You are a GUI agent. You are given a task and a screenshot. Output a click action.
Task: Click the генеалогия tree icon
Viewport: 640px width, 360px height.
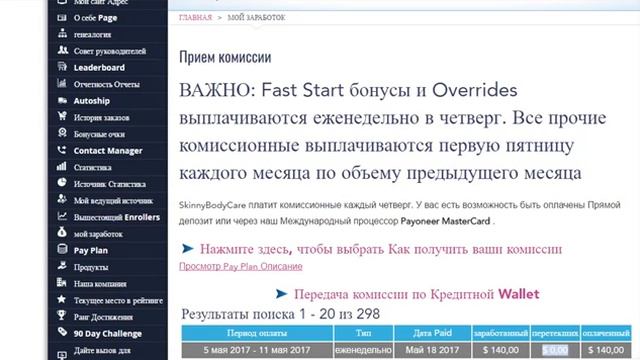tap(62, 33)
